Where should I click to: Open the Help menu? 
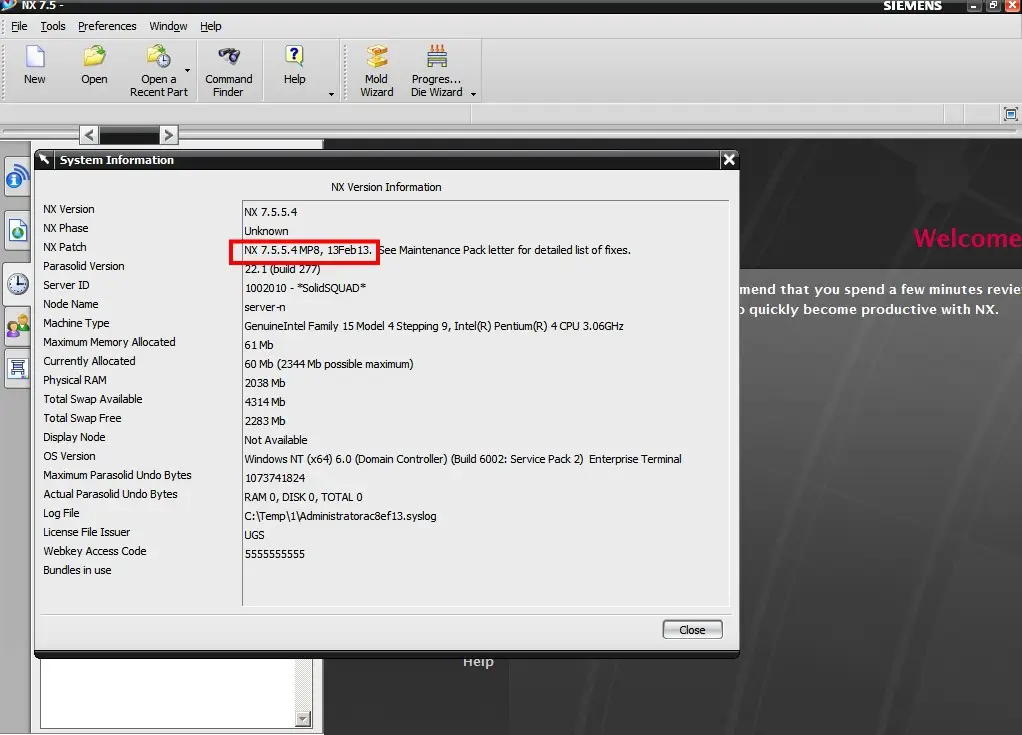click(211, 26)
